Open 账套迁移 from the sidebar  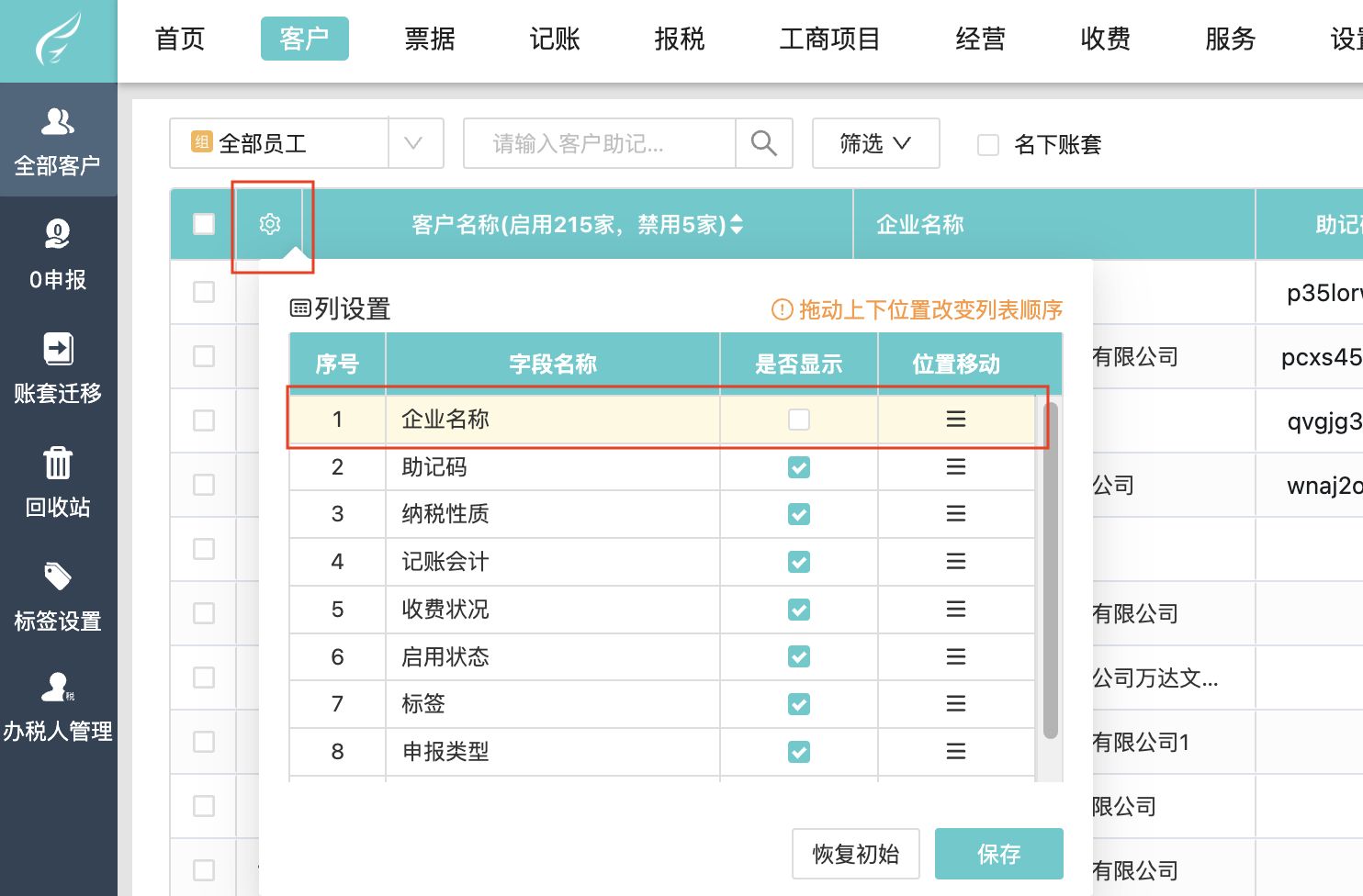[58, 350]
